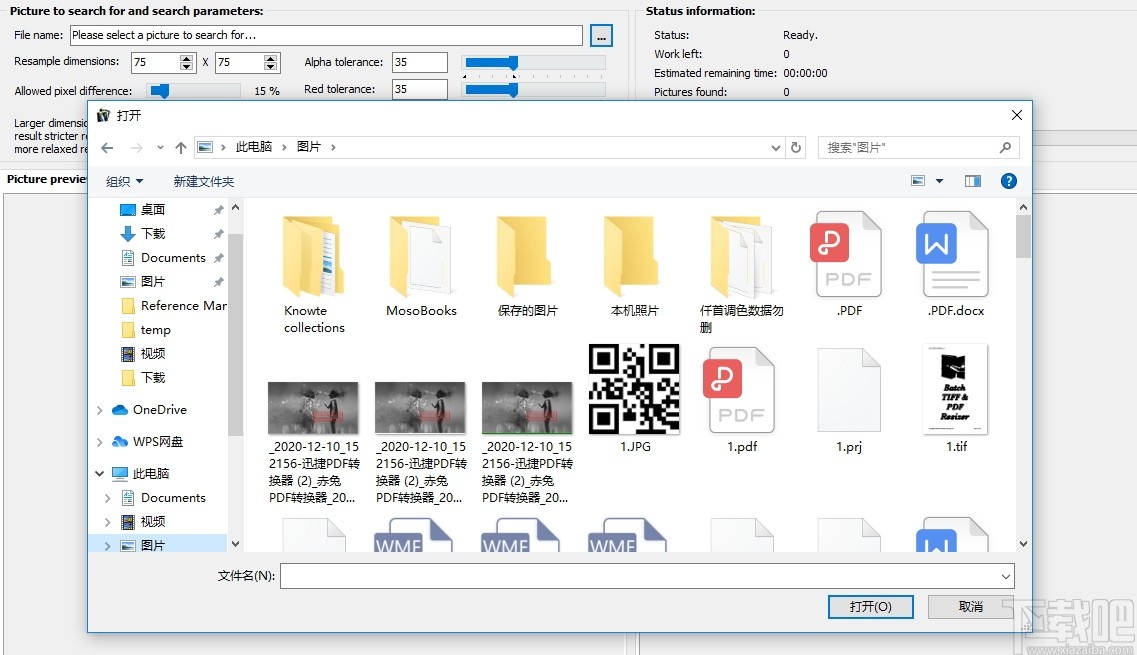Viewport: 1137px width, 655px height.
Task: Collapse the 此电脑 tree node in the sidebar
Action: coord(98,473)
